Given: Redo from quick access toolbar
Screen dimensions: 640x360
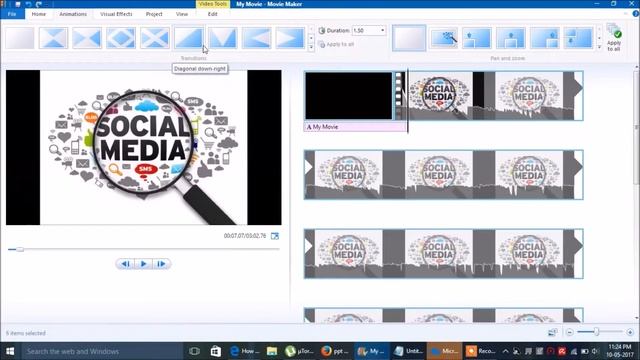Looking at the screenshot, I should [x=39, y=4].
